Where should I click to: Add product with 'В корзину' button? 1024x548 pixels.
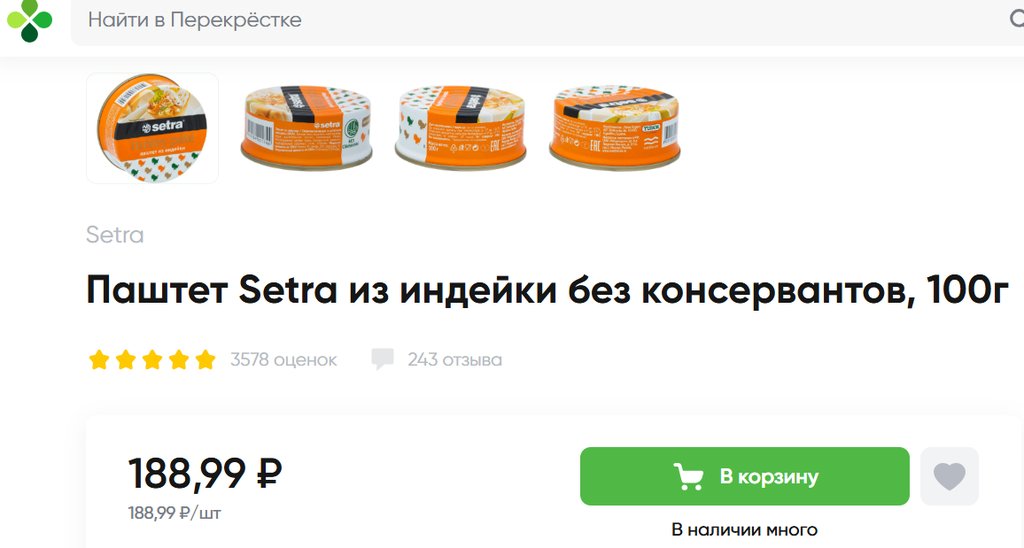tap(744, 476)
